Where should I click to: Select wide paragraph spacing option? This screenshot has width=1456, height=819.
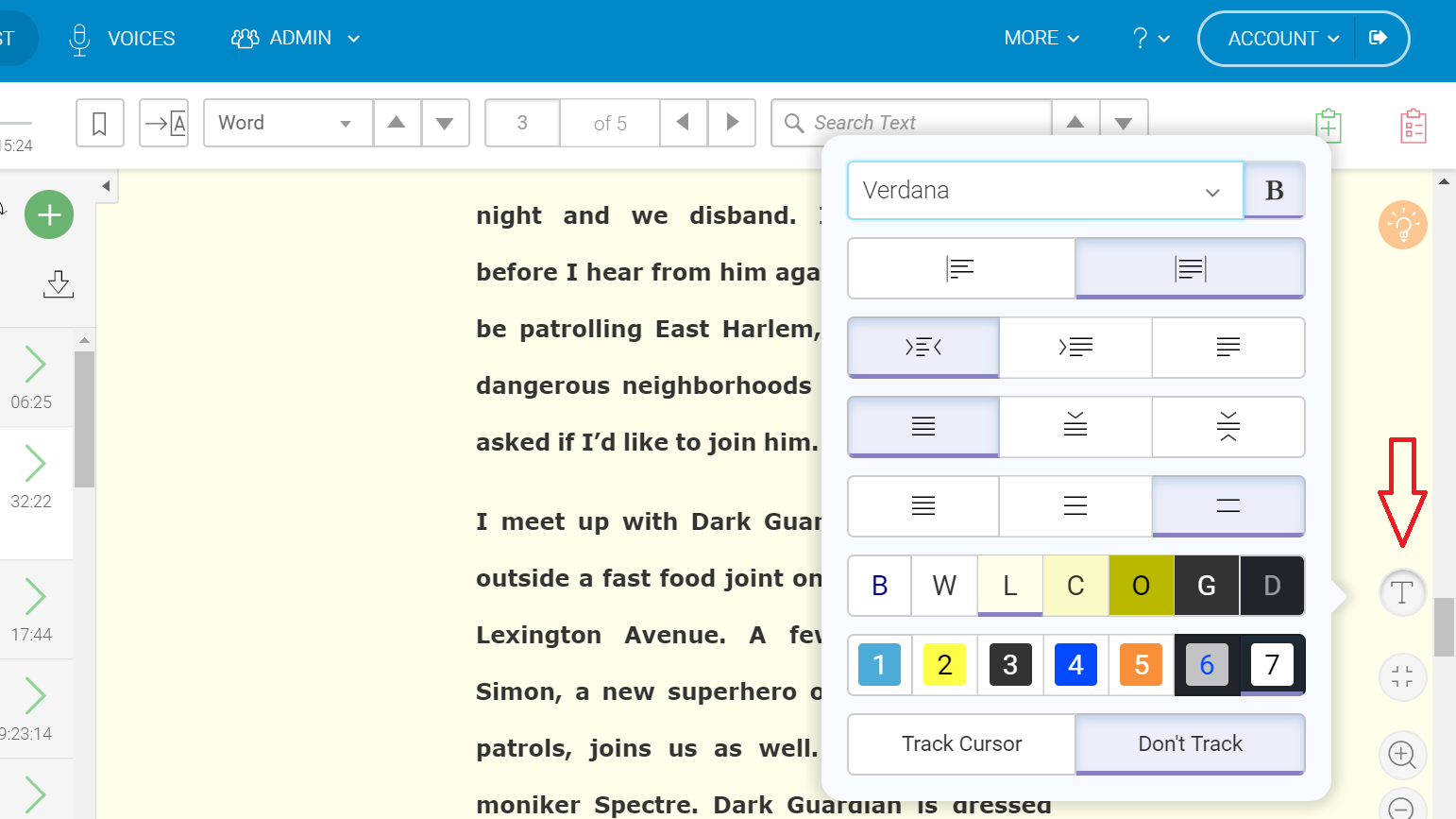1228,427
